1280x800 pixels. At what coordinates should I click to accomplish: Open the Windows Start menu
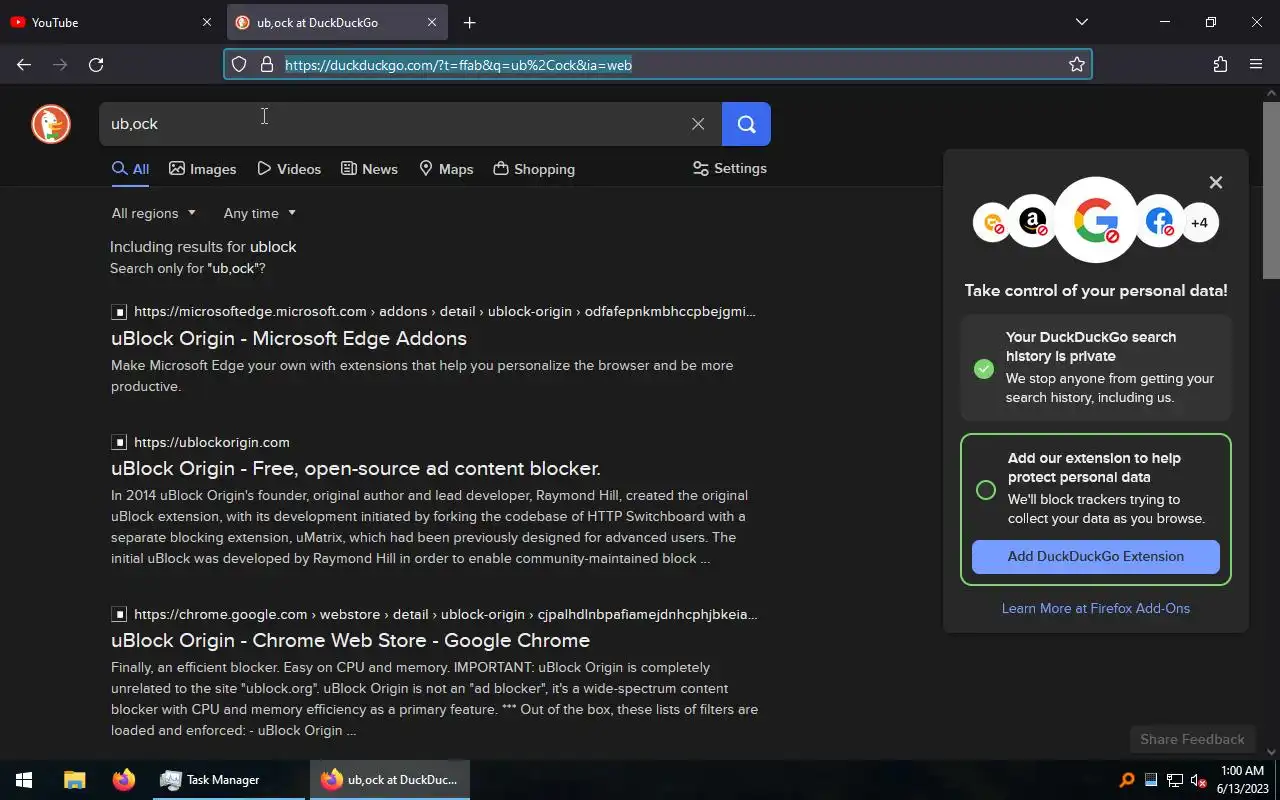(24, 780)
